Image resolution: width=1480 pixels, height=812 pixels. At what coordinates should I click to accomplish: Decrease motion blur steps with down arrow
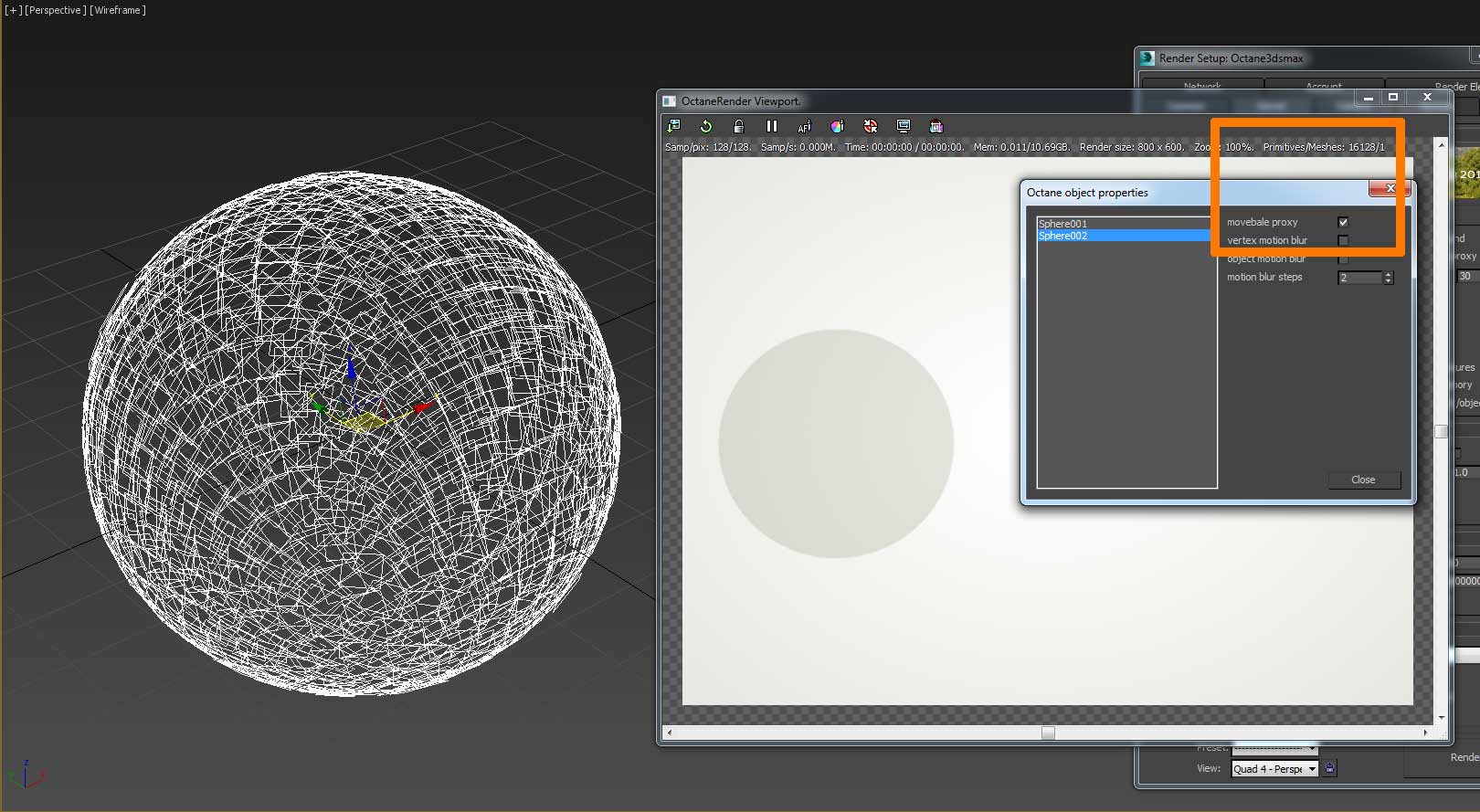pyautogui.click(x=1389, y=280)
